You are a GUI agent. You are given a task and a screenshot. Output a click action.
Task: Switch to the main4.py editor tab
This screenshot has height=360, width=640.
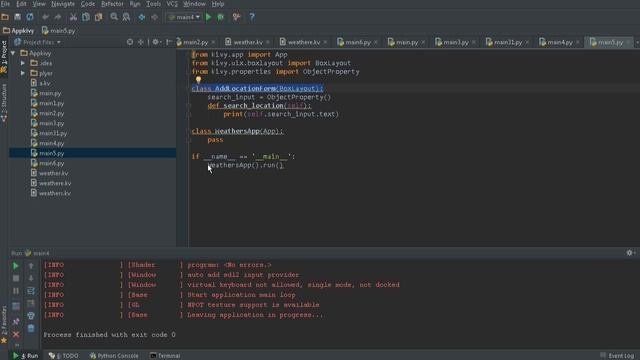[x=560, y=42]
